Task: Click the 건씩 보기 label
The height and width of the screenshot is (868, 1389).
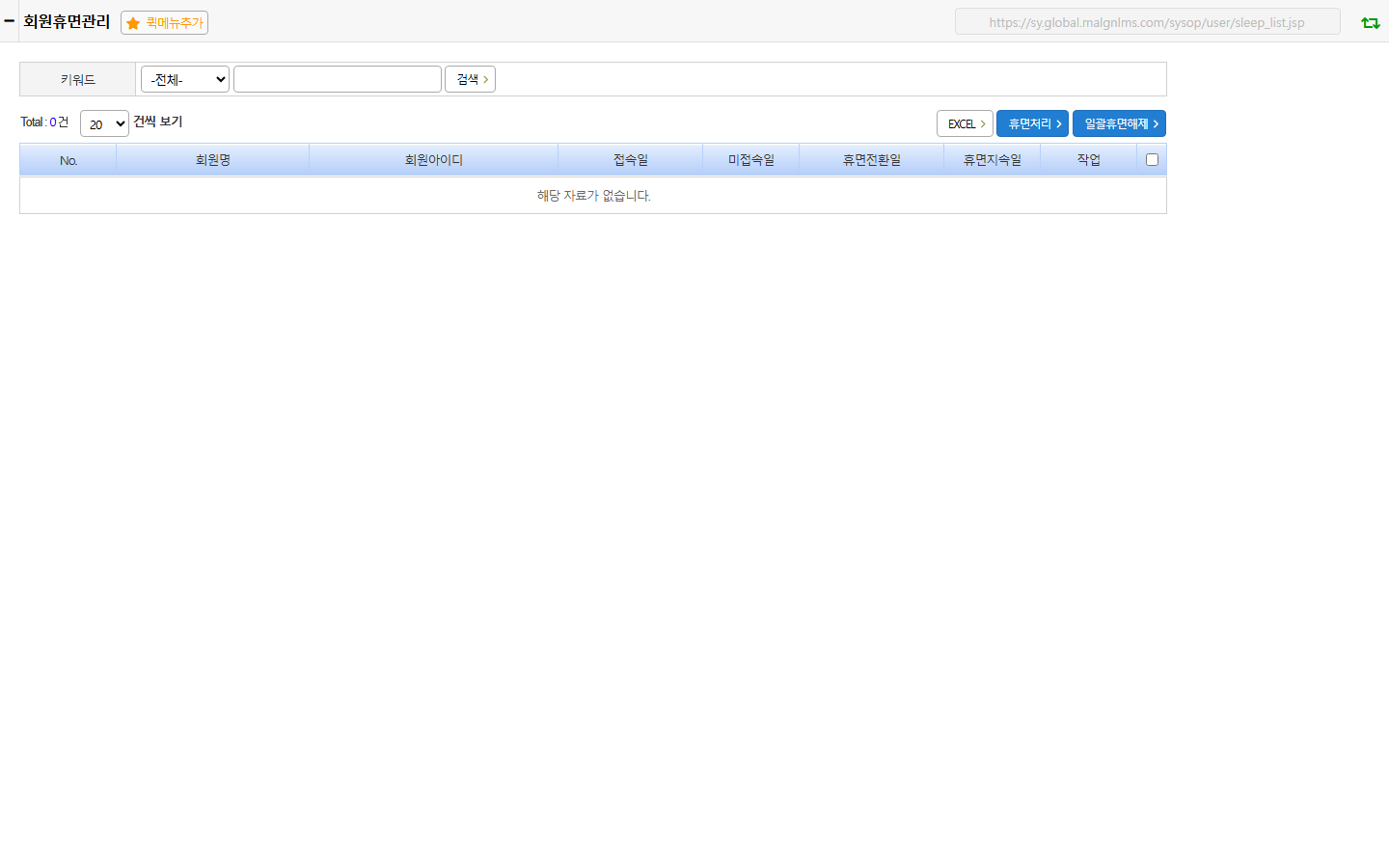Action: (x=158, y=122)
